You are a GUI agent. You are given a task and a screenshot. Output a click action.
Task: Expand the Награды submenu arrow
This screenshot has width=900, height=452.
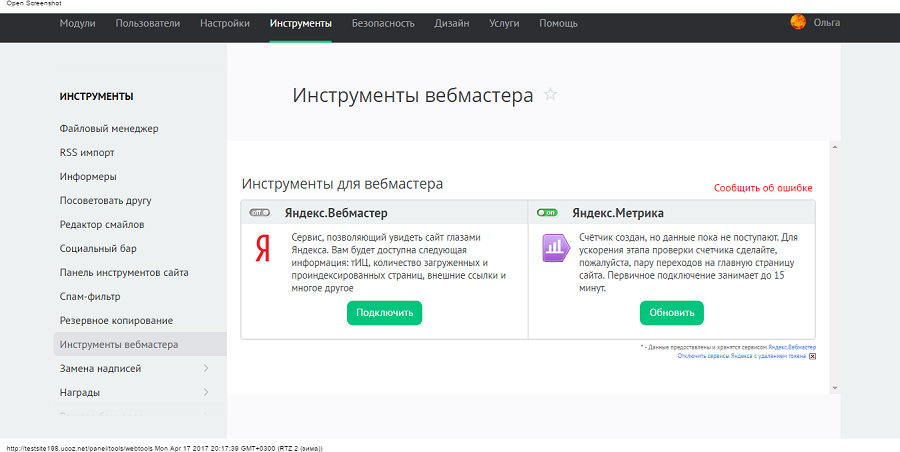(206, 392)
